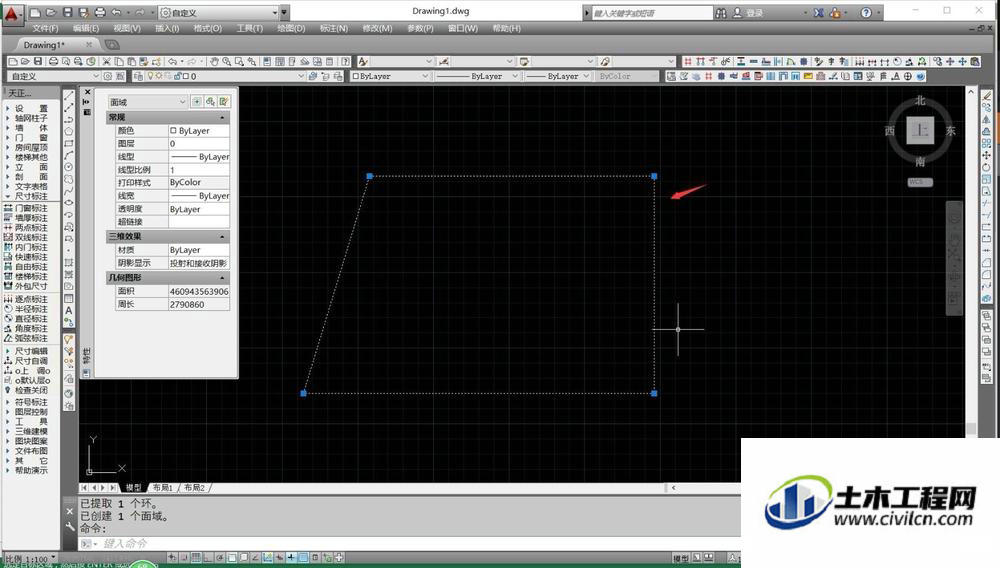Select the Polygon draw tool
The image size is (1000, 568).
pos(69,131)
